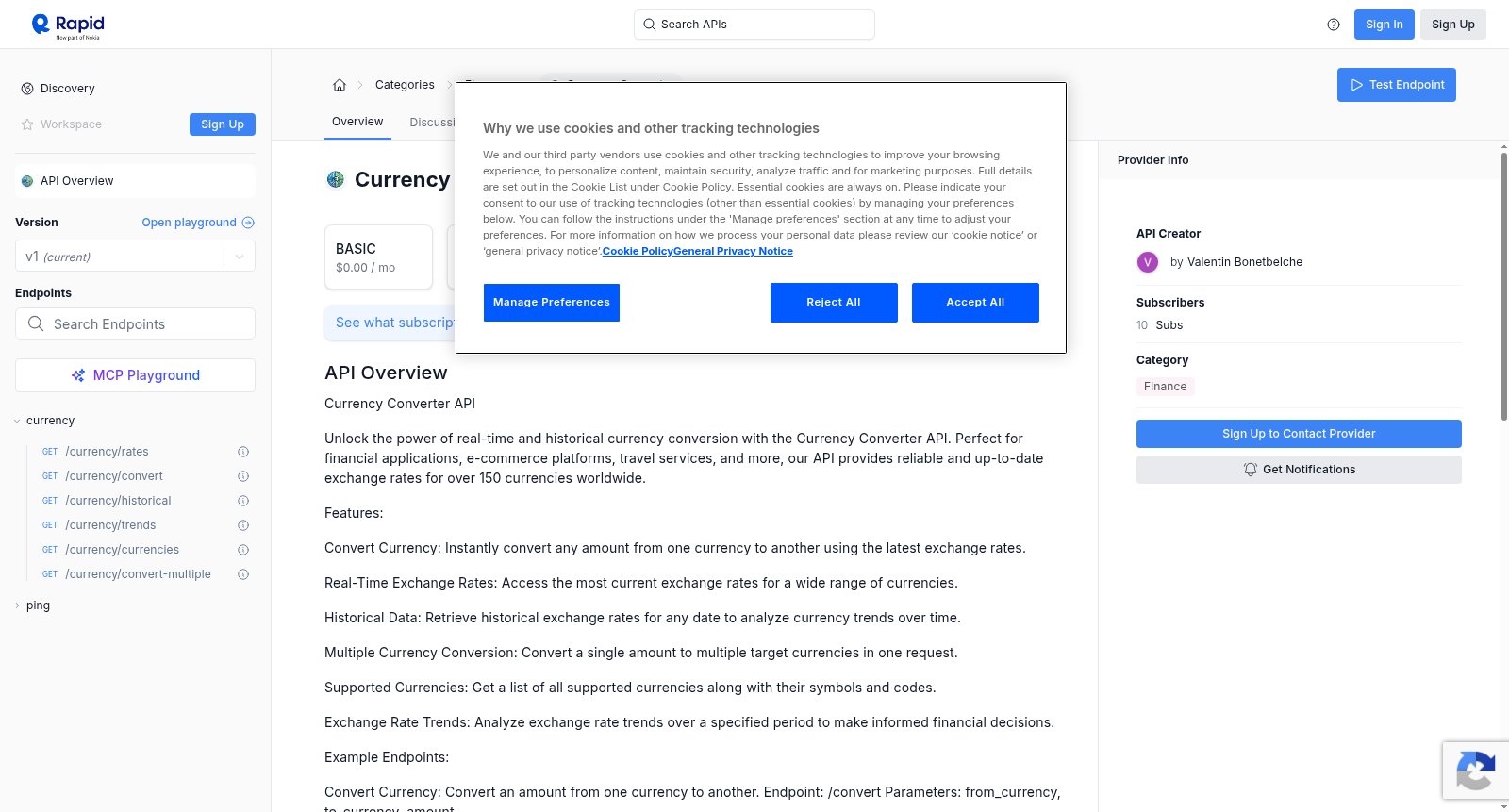Click the Workspace star icon
The image size is (1509, 812).
27,124
